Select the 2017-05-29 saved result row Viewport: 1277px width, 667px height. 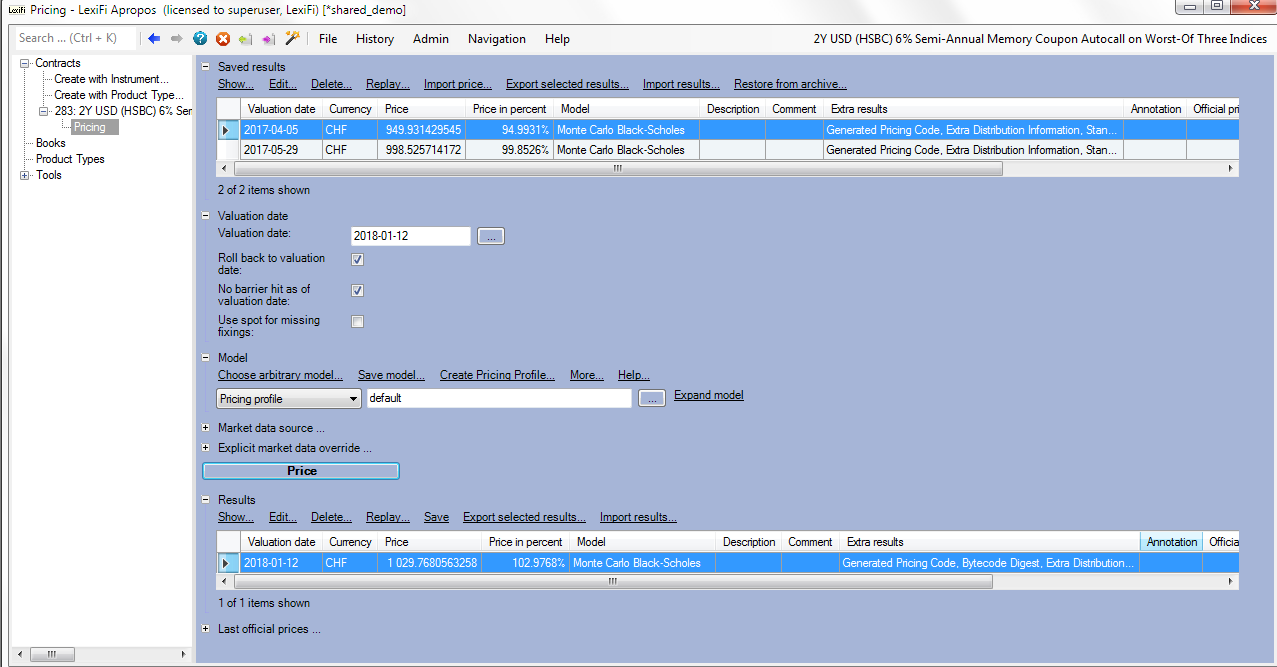tap(728, 150)
